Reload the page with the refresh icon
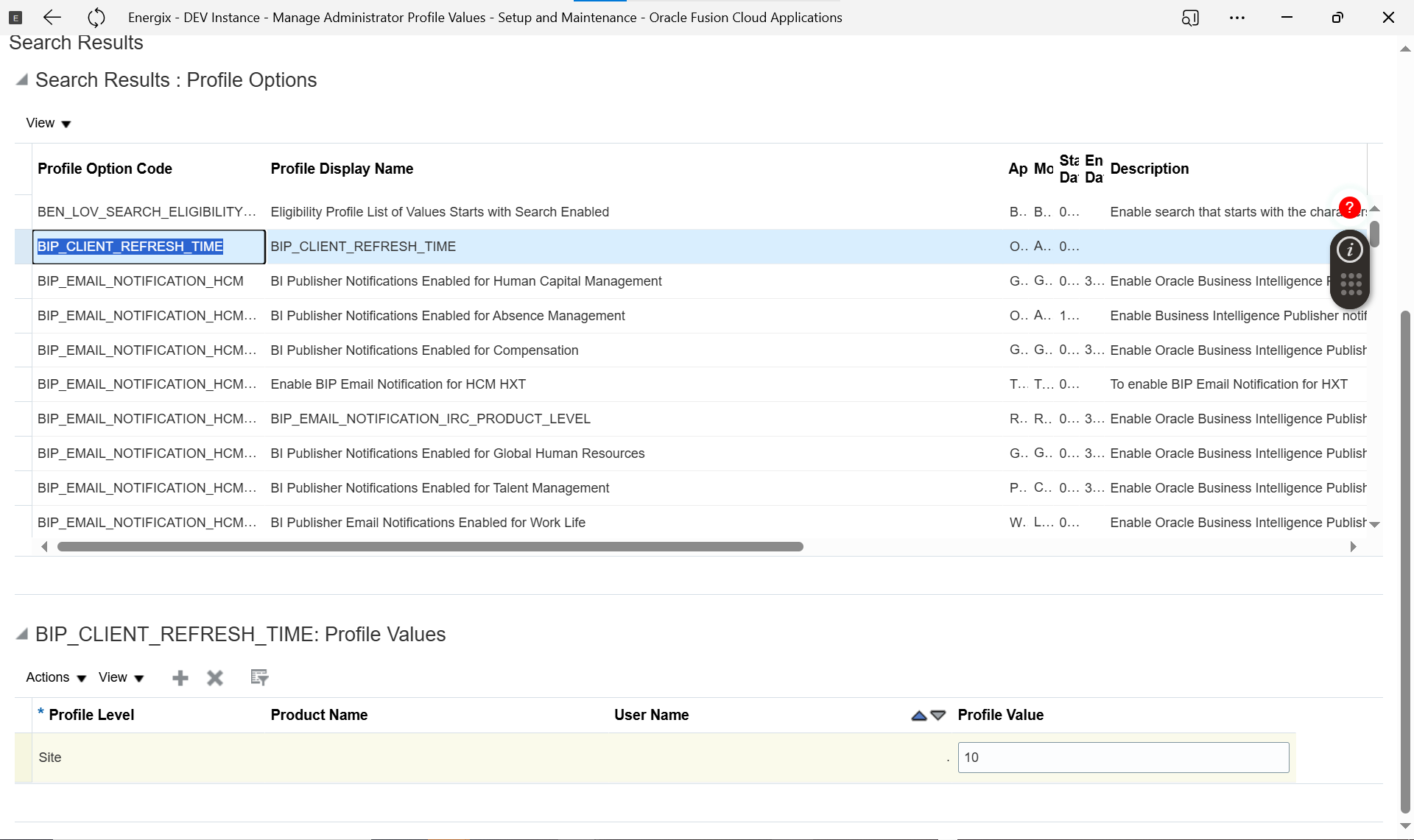Screen dimensions: 1414x840 (96, 17)
